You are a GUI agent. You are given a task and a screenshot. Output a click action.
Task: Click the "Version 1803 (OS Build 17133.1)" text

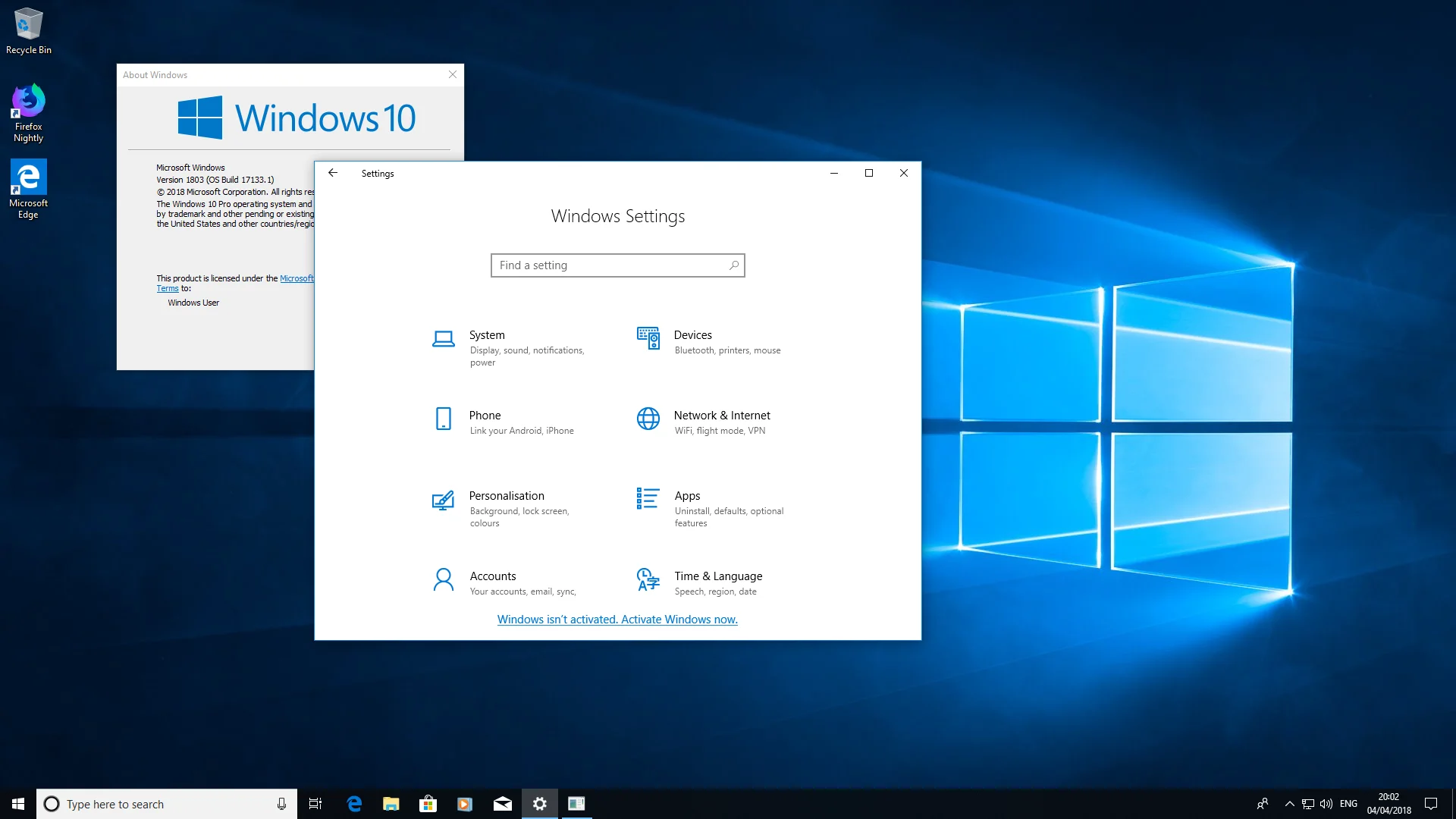tap(215, 180)
